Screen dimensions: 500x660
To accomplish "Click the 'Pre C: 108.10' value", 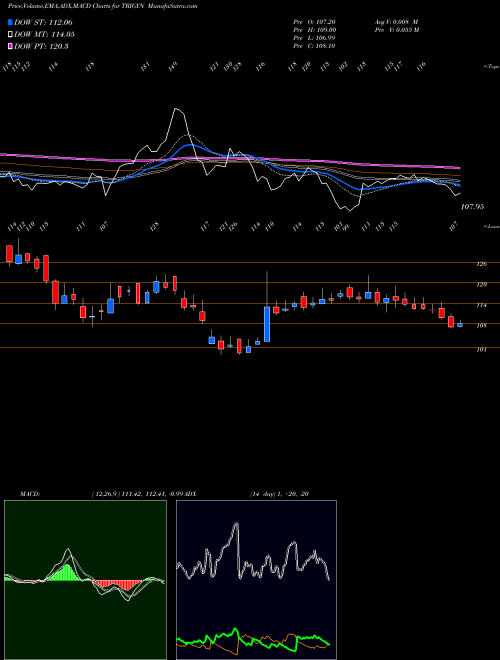I will (x=314, y=46).
